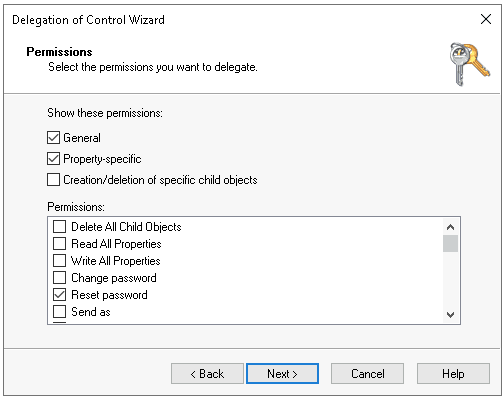Uncheck the Reset password permission
The image size is (504, 399).
pyautogui.click(x=60, y=295)
